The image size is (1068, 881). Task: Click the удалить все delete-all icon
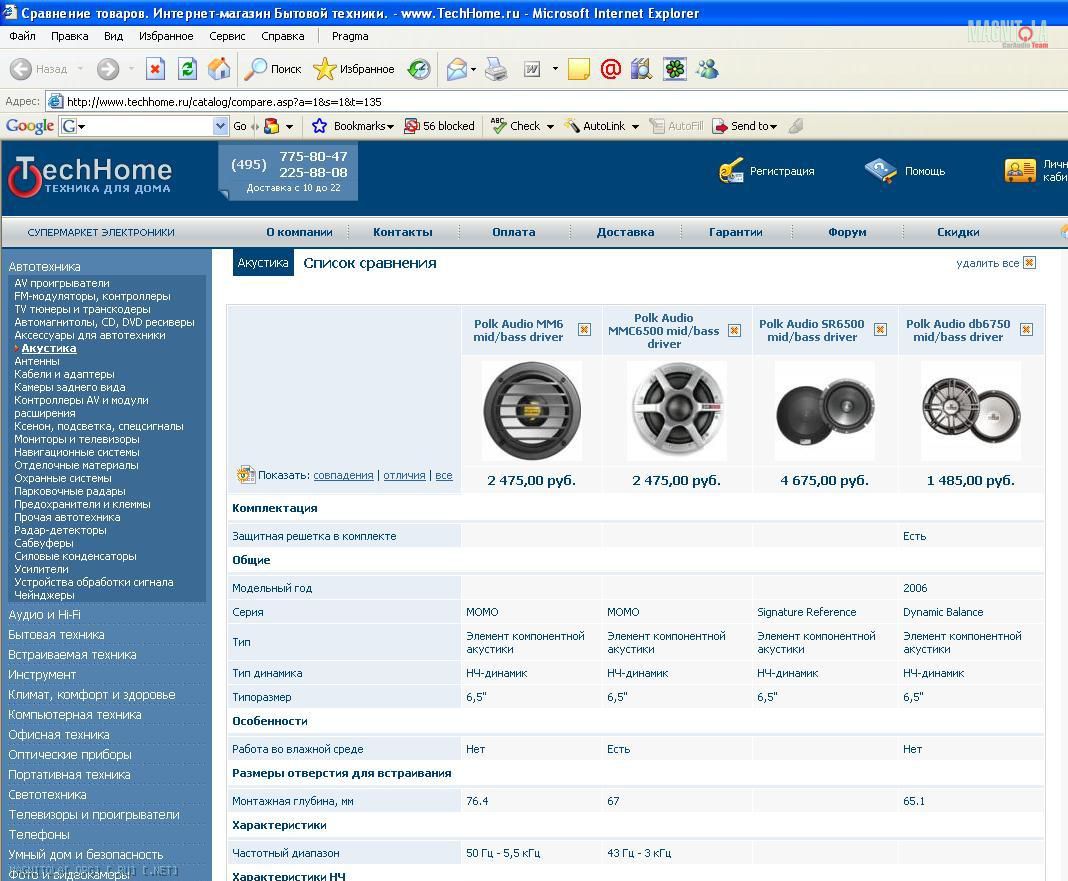pos(1029,263)
